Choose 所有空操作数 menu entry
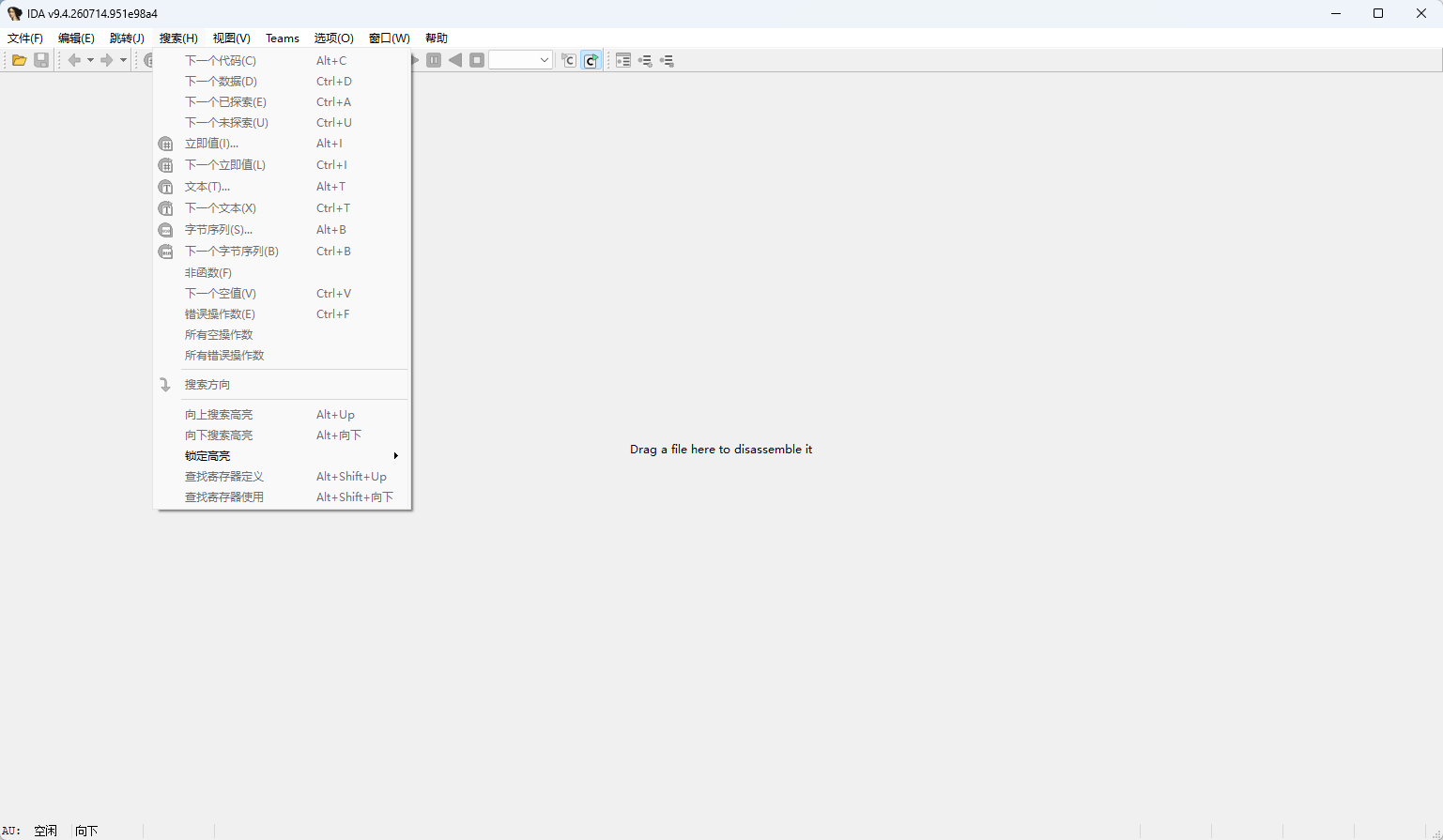Viewport: 1443px width, 840px height. tap(283, 335)
